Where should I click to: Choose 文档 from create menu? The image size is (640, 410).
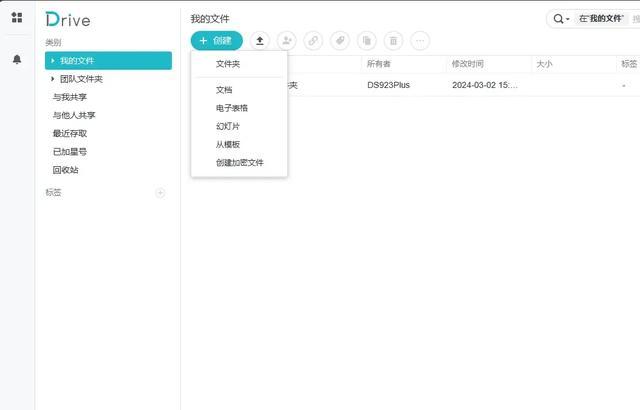239,90
